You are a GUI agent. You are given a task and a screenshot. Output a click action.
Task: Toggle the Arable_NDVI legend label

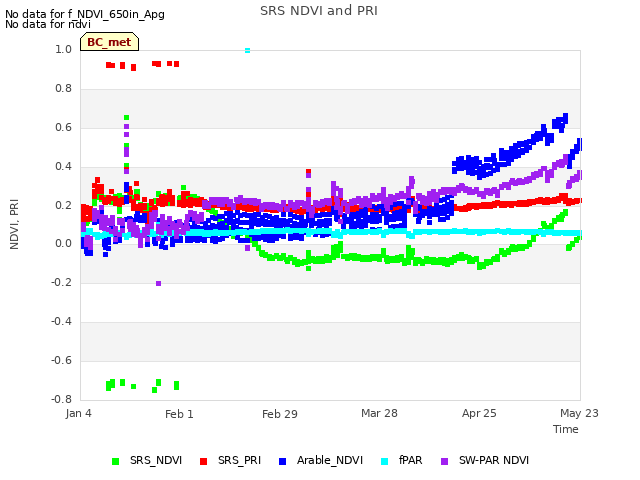tap(330, 460)
